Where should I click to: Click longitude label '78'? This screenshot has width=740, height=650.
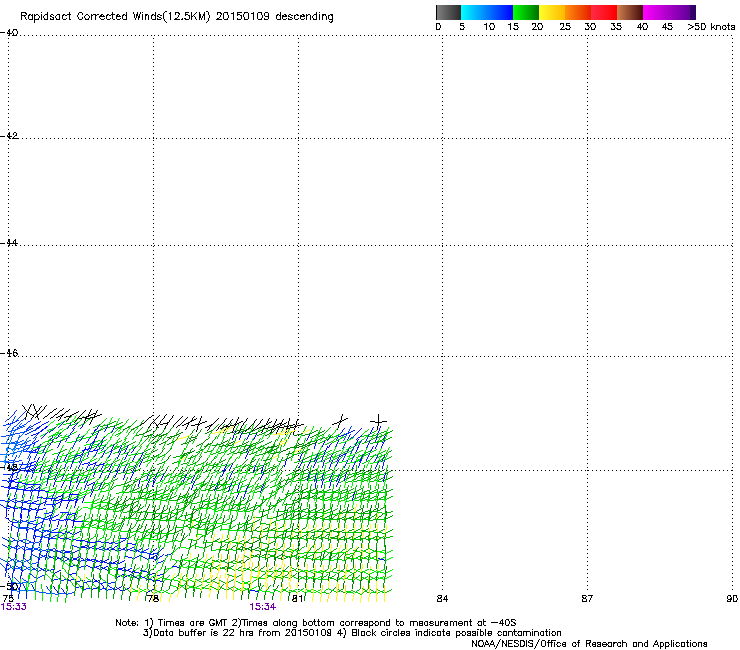pyautogui.click(x=152, y=599)
